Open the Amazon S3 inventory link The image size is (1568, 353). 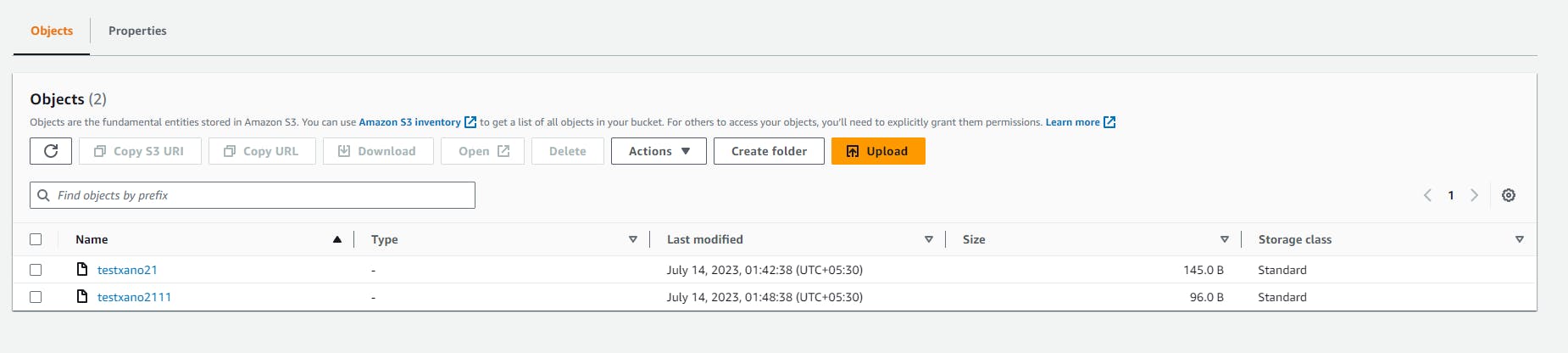point(410,122)
